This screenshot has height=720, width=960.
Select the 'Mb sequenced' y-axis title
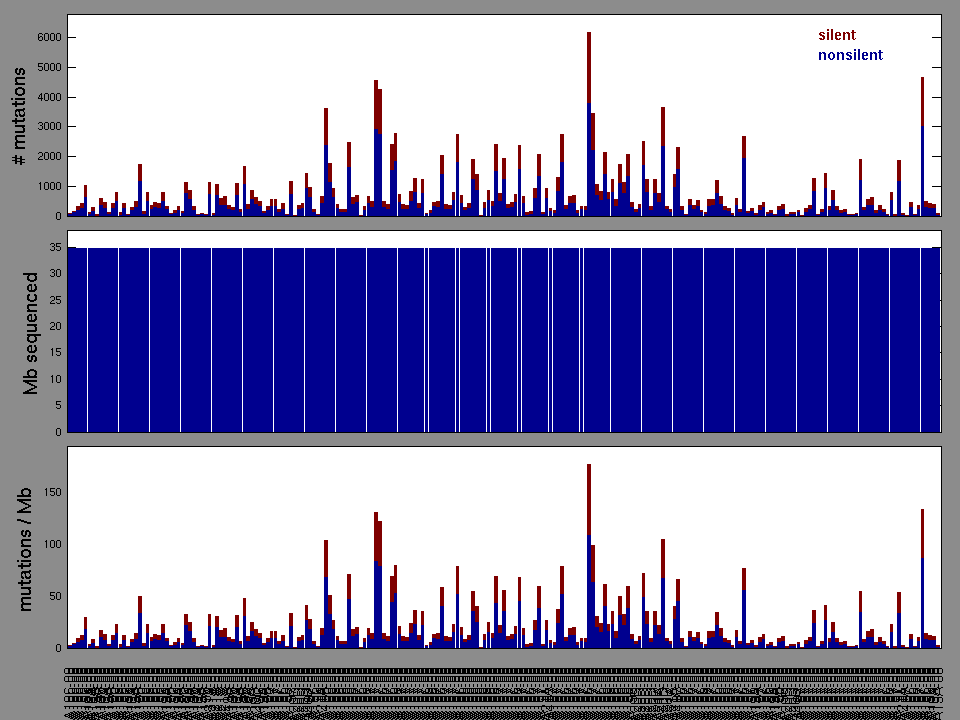(31, 332)
